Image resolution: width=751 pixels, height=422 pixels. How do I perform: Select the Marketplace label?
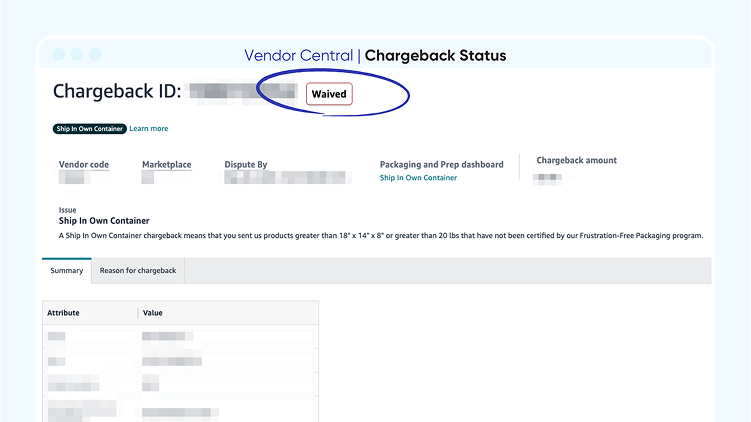(167, 164)
